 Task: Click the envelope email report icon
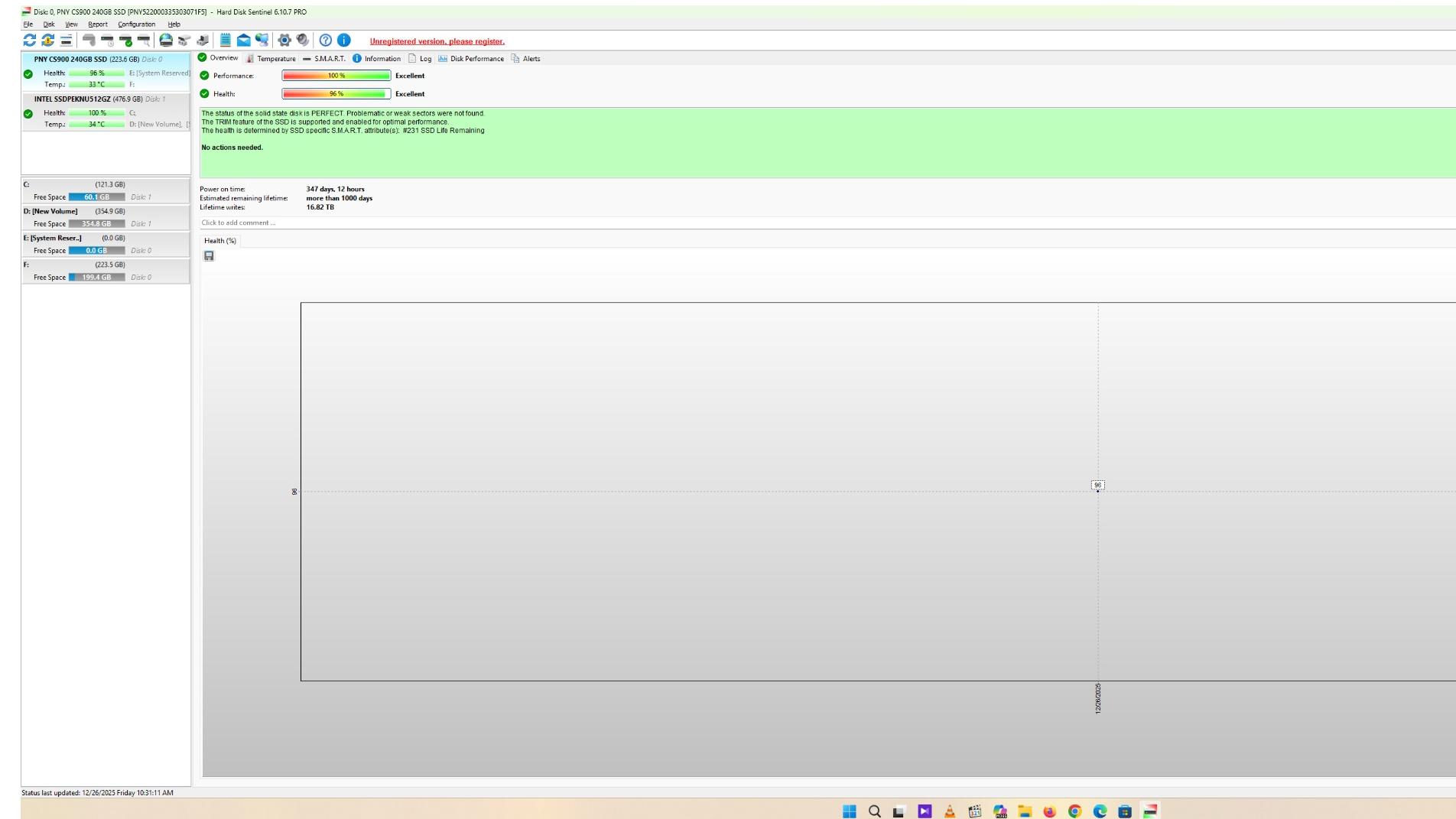[243, 41]
